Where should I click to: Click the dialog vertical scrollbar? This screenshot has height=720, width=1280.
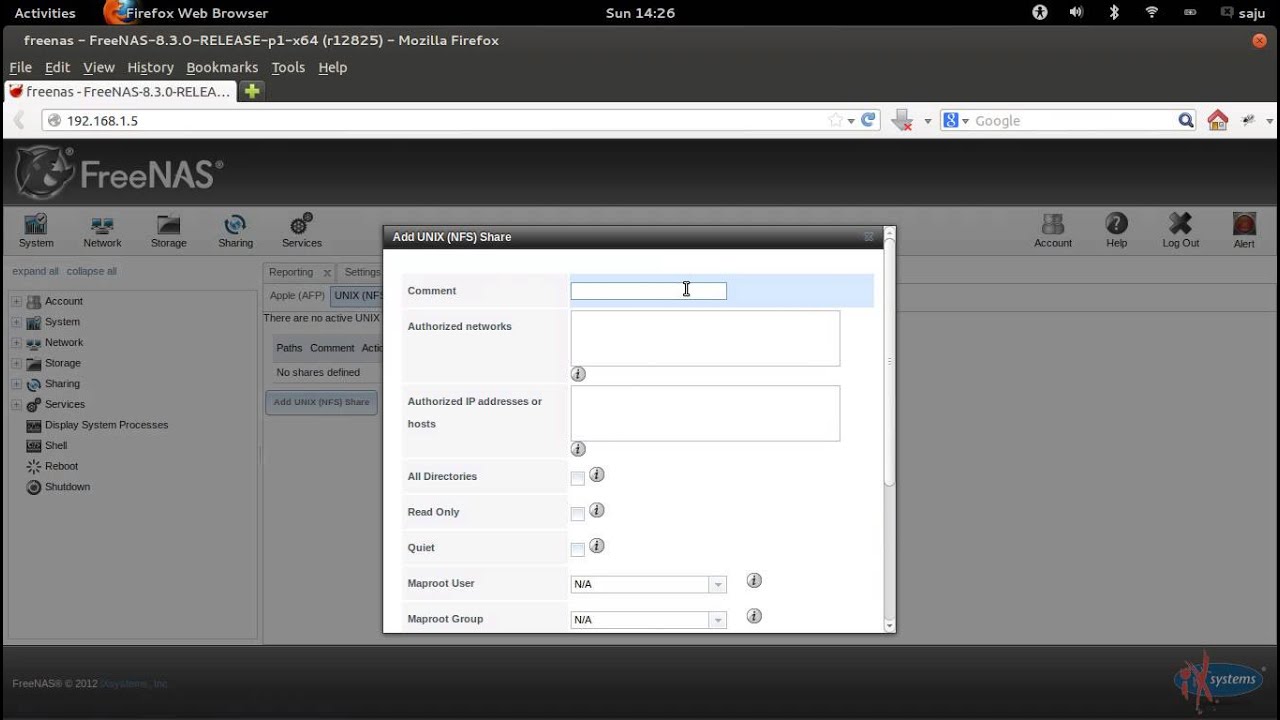tap(889, 364)
